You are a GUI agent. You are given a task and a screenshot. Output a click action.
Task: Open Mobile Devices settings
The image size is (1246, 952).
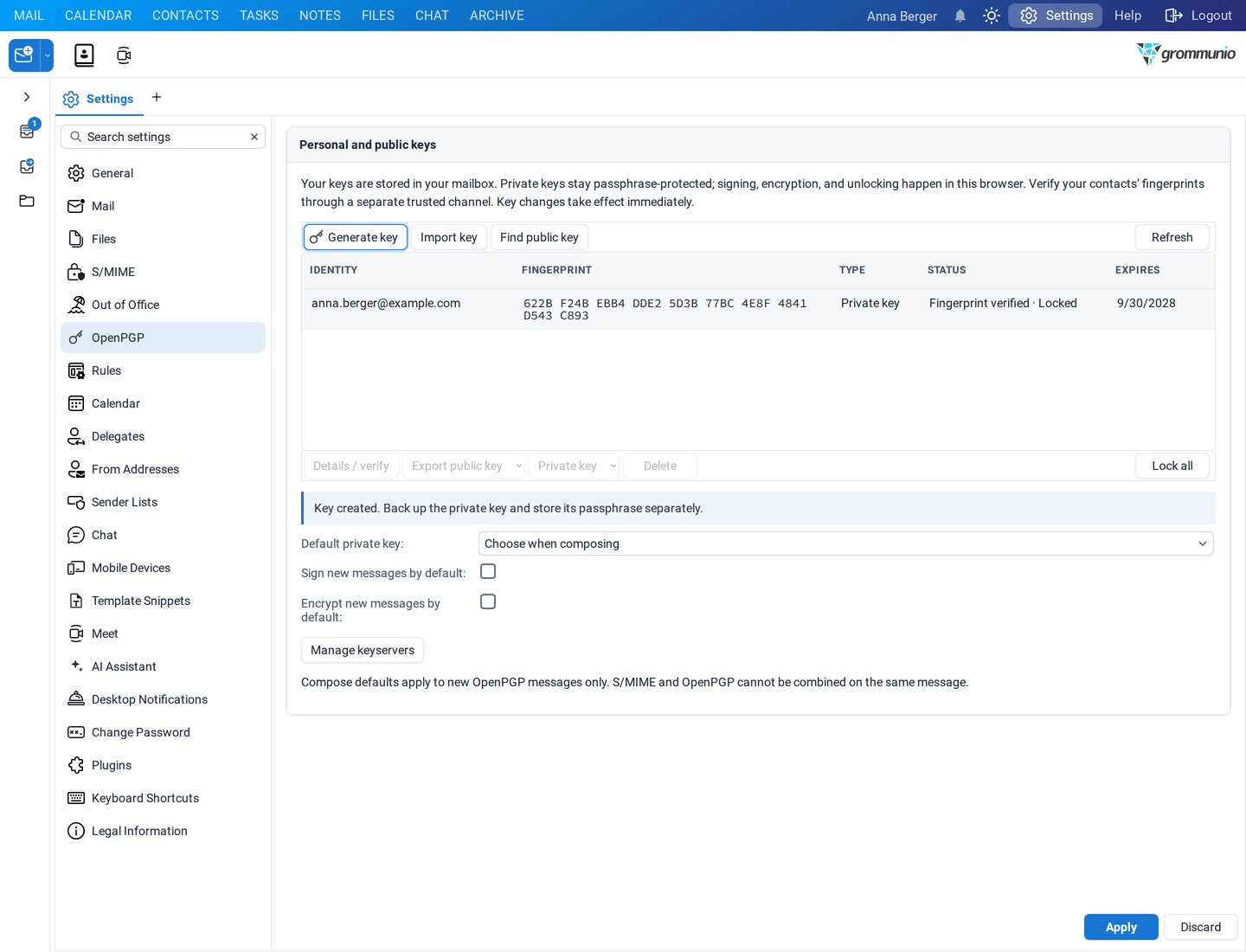click(163, 568)
